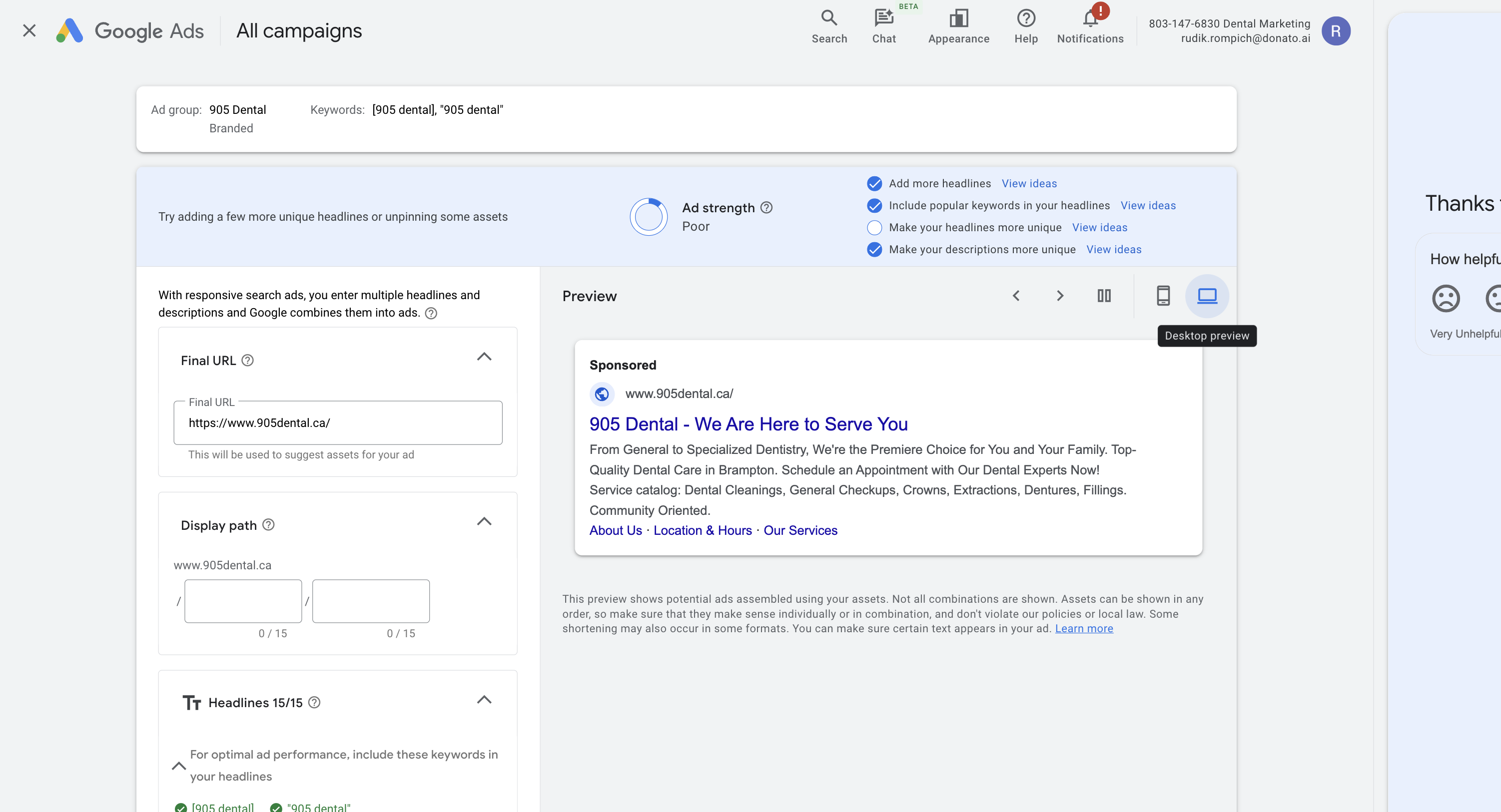The width and height of the screenshot is (1501, 812).
Task: Open help for responsive search ads description
Action: tap(431, 314)
